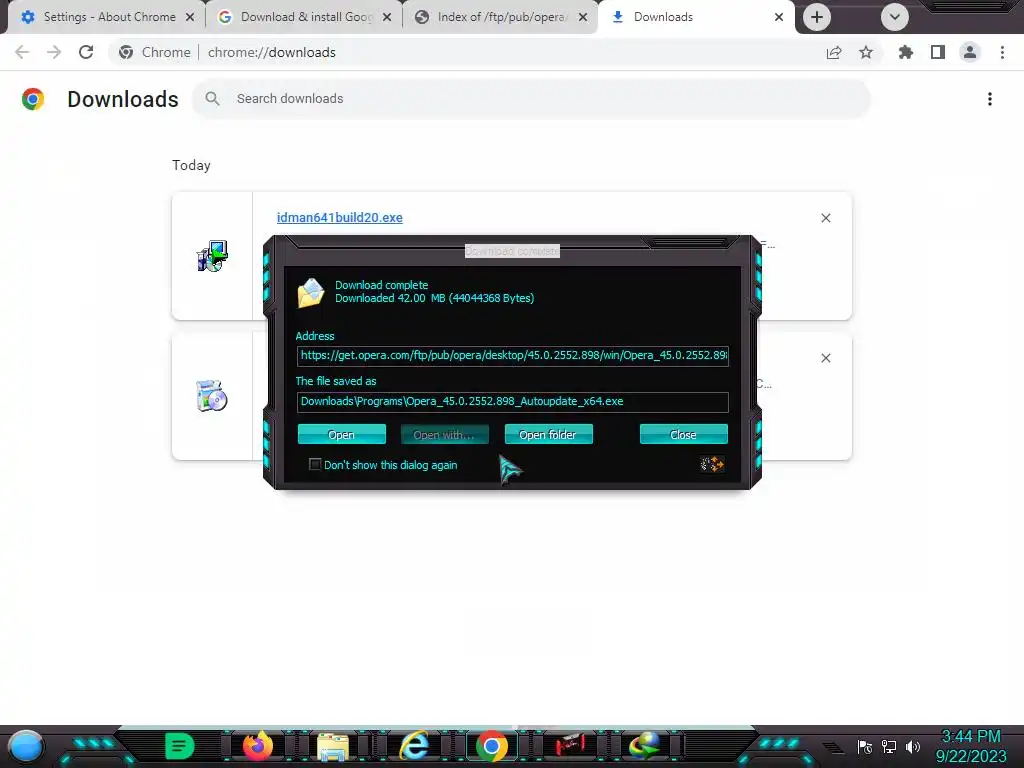Open Downloads page more actions menu
Screen dimensions: 1024x768
989,99
